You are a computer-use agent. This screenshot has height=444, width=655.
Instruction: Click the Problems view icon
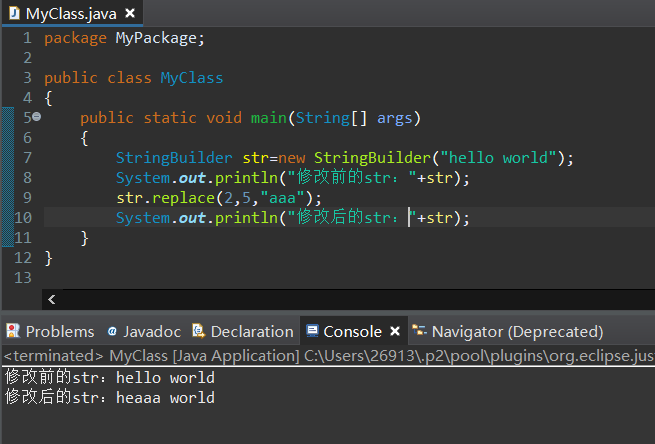(x=13, y=331)
